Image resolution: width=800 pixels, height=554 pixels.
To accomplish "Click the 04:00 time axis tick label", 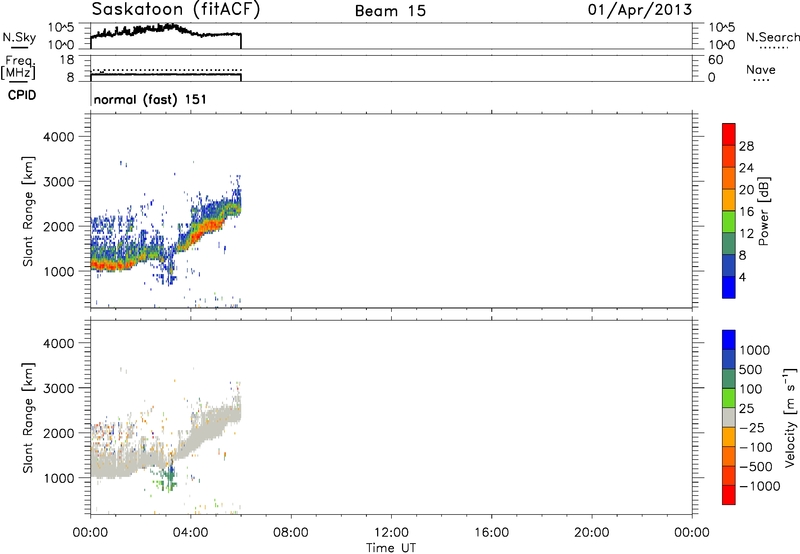I will coord(190,533).
